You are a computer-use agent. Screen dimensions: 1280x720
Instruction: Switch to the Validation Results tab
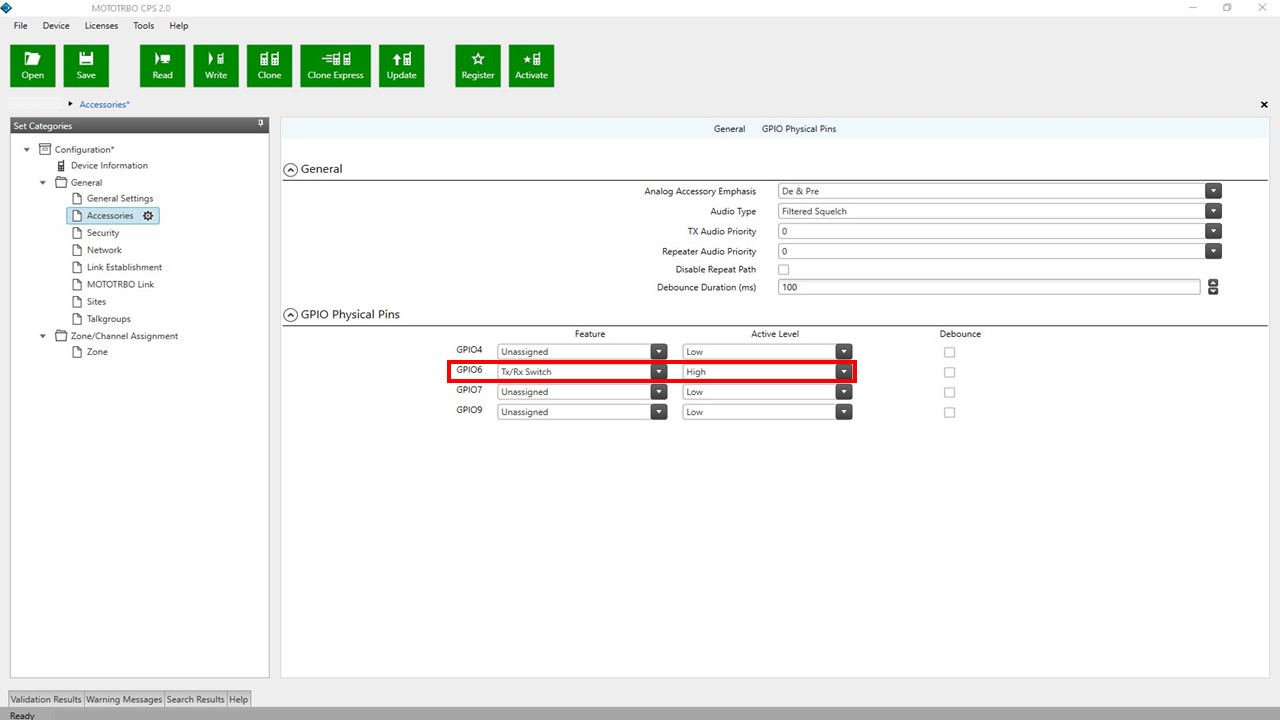coord(45,699)
